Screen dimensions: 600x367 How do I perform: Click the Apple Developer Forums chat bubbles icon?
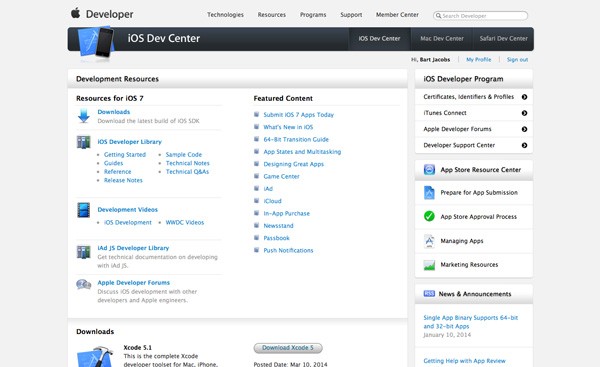pos(83,284)
